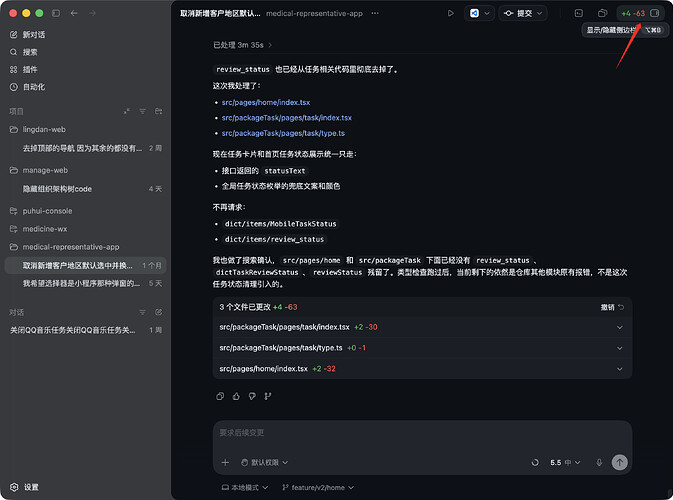Copy the response with copy icon
The width and height of the screenshot is (673, 500).
coord(220,396)
